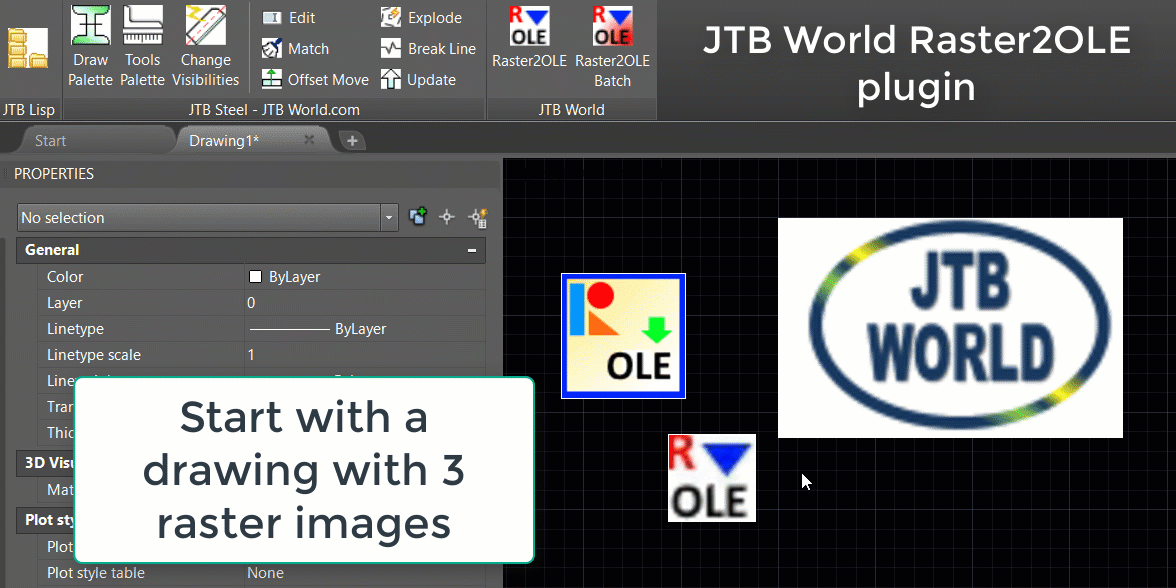Close the Drawing1* tab
This screenshot has width=1176, height=588.
tap(309, 140)
